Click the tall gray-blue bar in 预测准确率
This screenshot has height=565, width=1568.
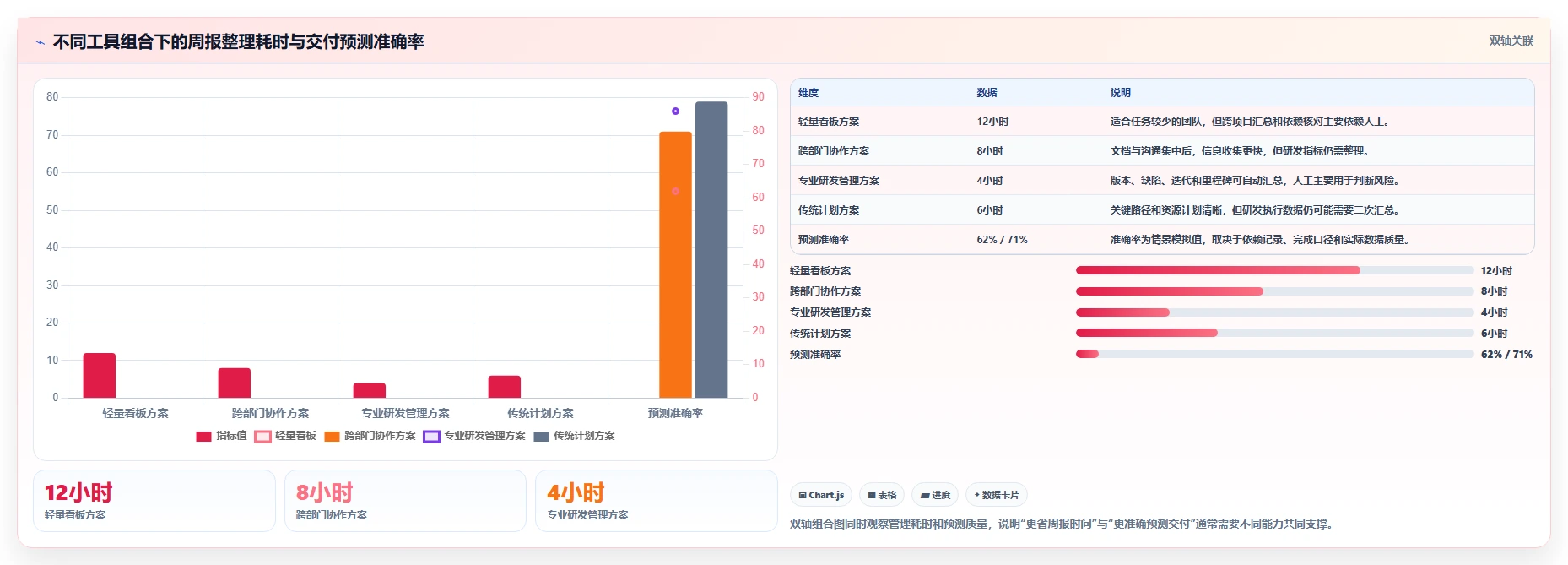click(x=711, y=249)
